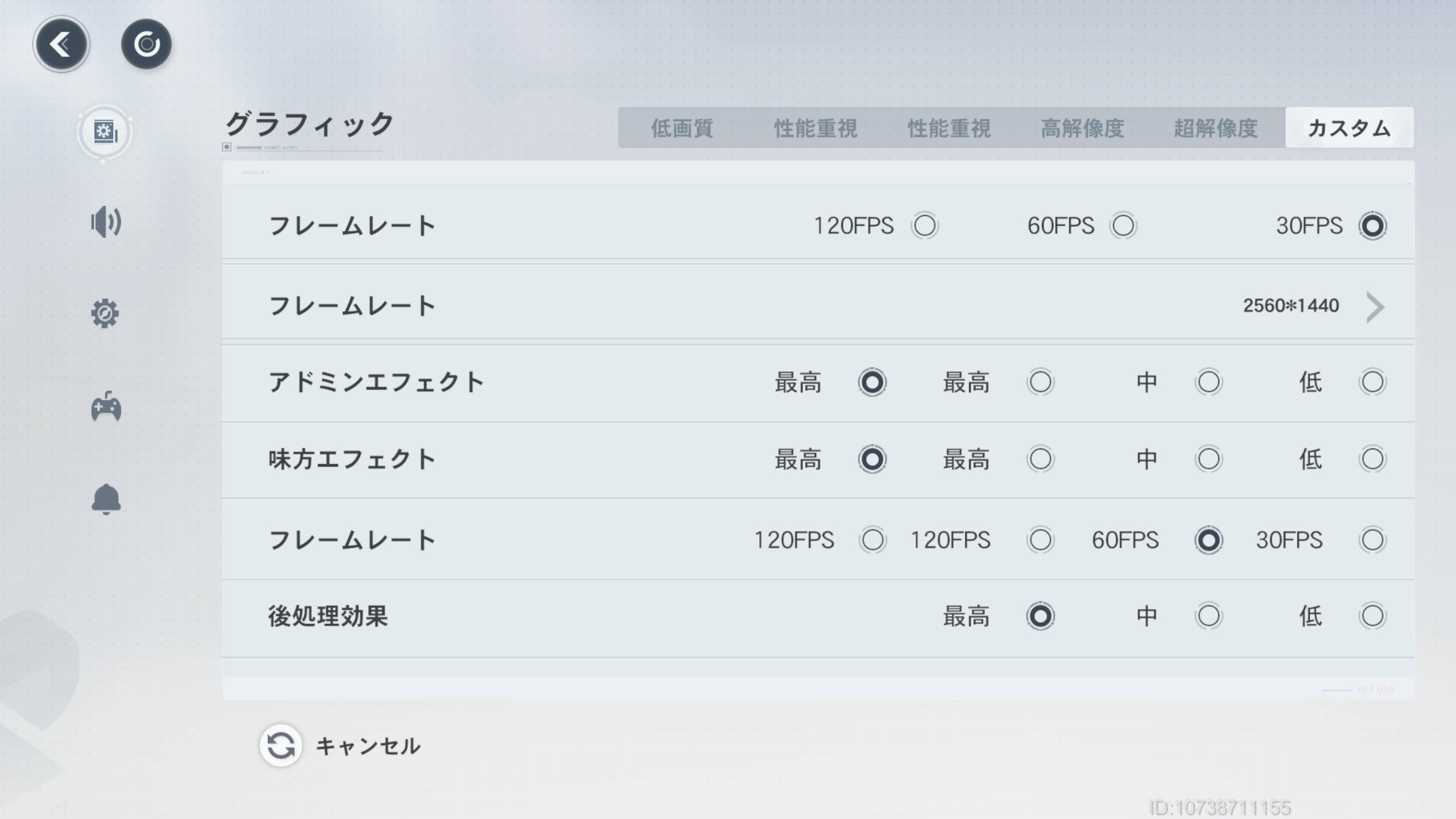Select the 高解像度 preset tab

[x=1082, y=128]
